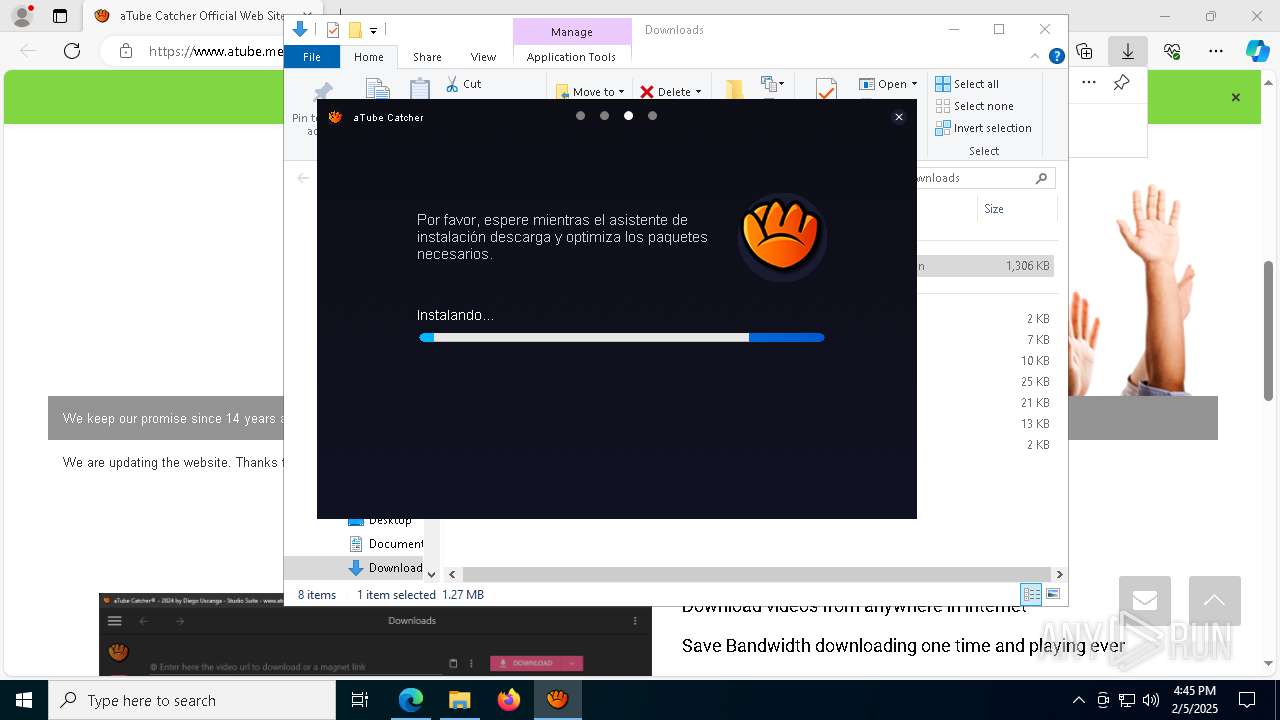
Task: Pin the Edge downloads panel
Action: 1122,83
